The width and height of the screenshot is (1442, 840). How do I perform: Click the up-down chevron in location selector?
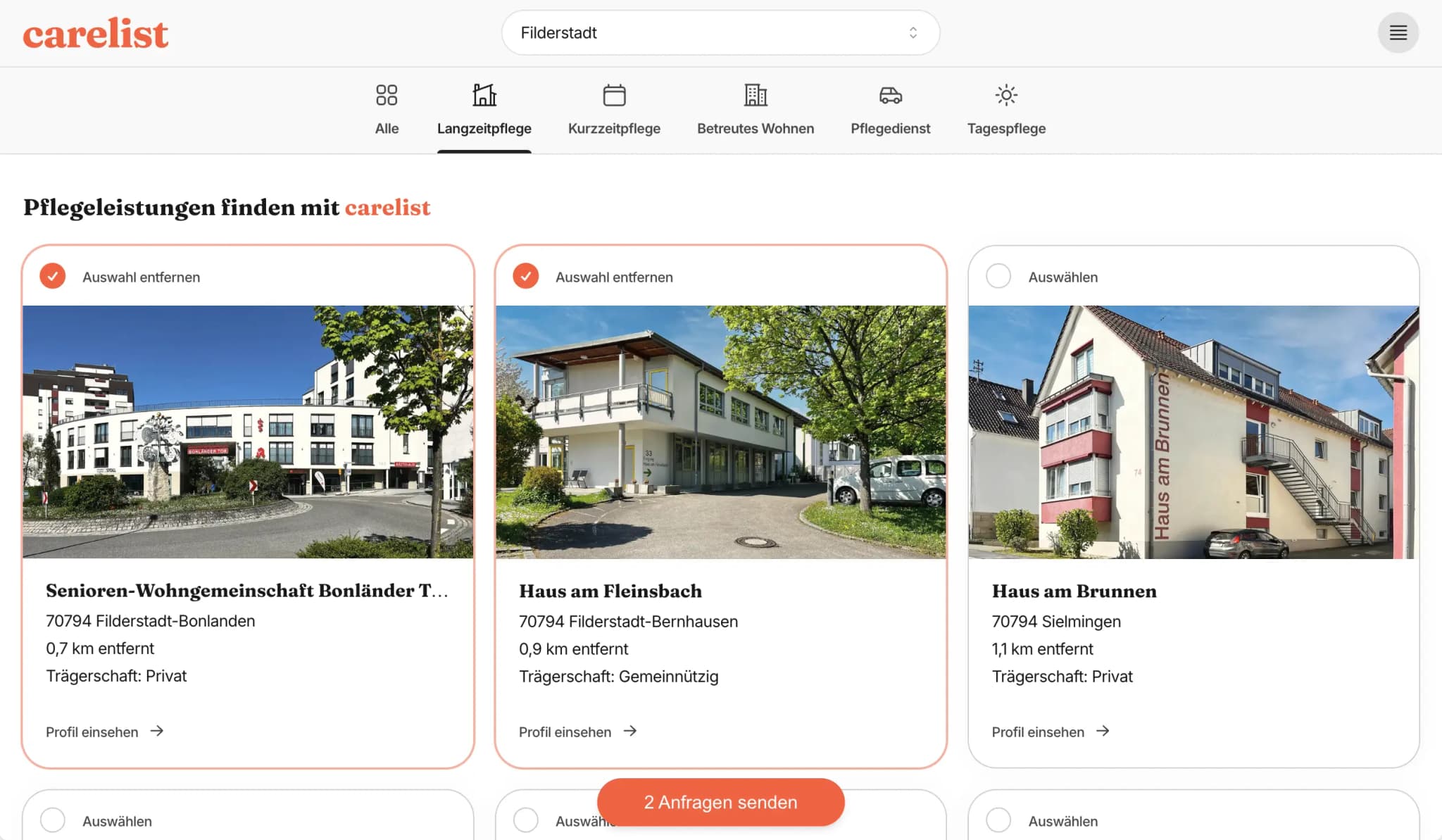pyautogui.click(x=913, y=32)
